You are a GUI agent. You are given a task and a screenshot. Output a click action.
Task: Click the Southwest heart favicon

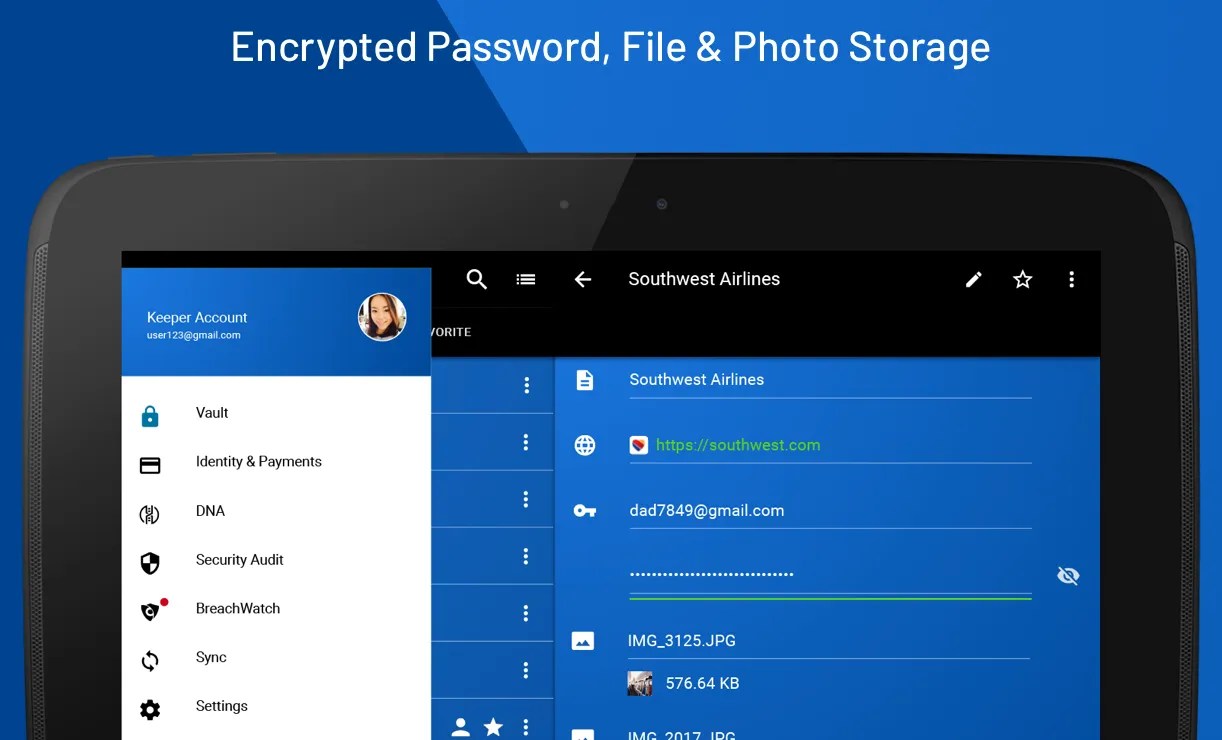639,445
